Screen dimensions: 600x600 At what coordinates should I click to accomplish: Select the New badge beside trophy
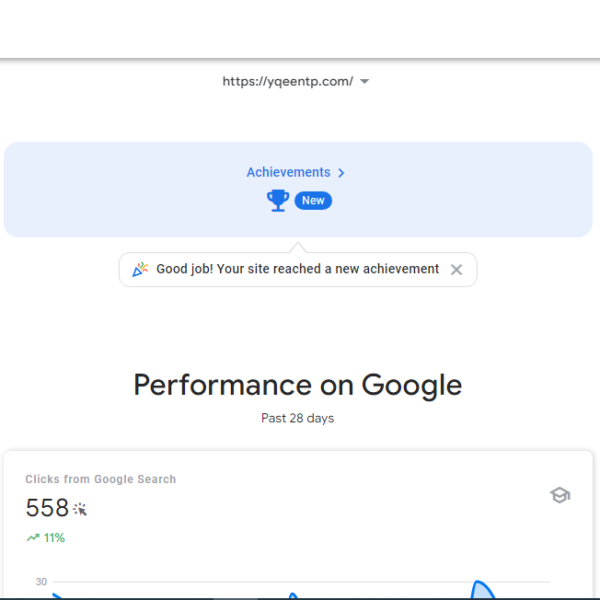[313, 201]
